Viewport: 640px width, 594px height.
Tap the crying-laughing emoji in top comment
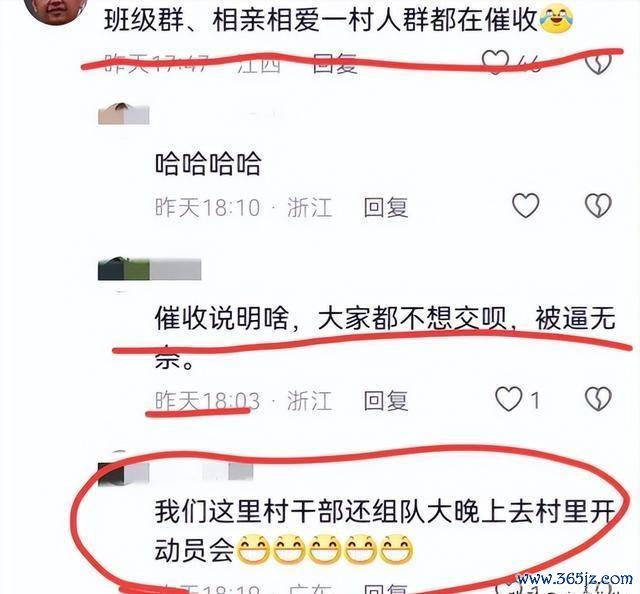(x=557, y=19)
